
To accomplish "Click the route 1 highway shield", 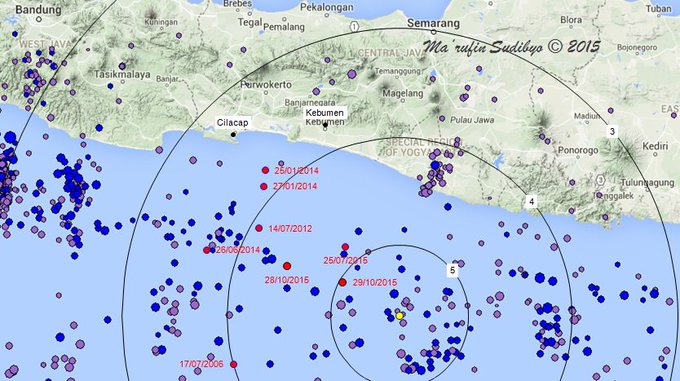I will tap(354, 27).
